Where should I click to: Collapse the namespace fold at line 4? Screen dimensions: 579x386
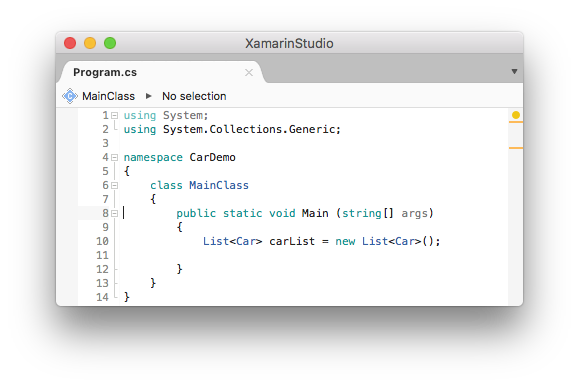114,157
